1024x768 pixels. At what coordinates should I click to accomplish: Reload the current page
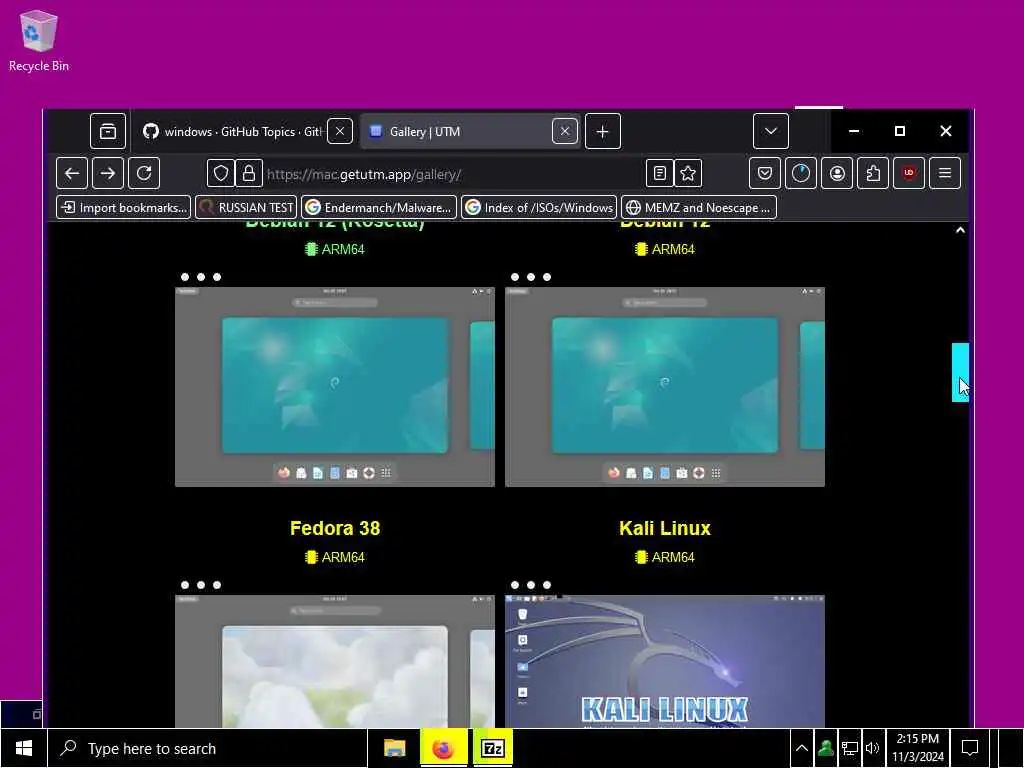[x=144, y=173]
